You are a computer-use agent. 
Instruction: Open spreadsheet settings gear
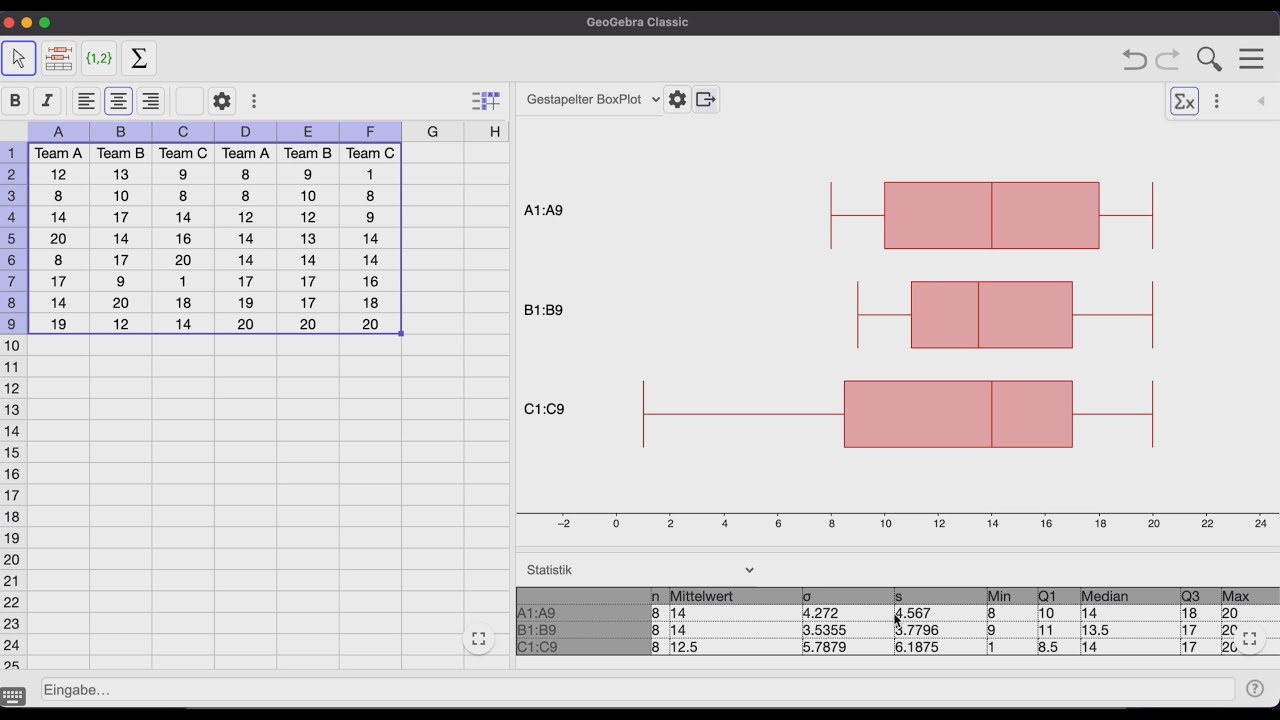tap(222, 100)
